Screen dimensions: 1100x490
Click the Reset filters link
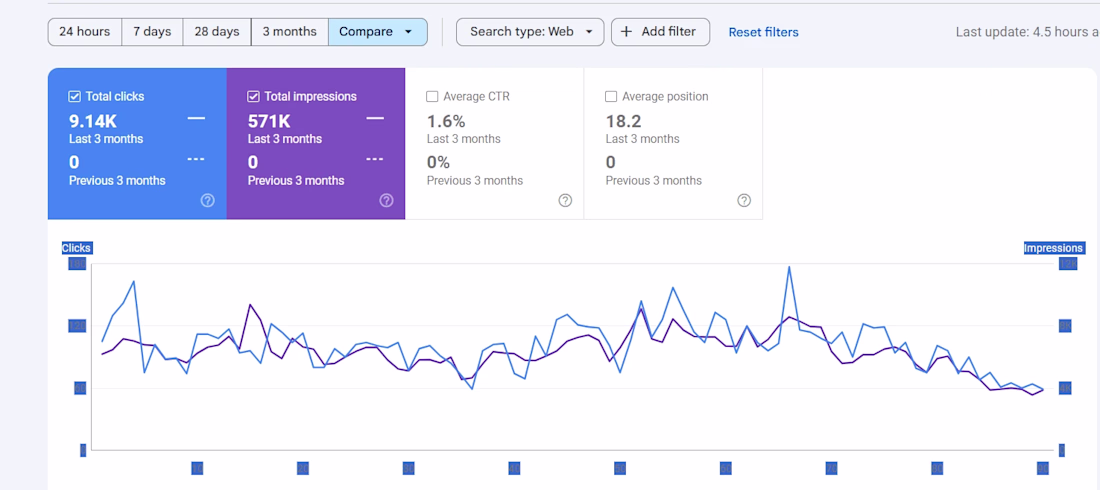pyautogui.click(x=763, y=32)
